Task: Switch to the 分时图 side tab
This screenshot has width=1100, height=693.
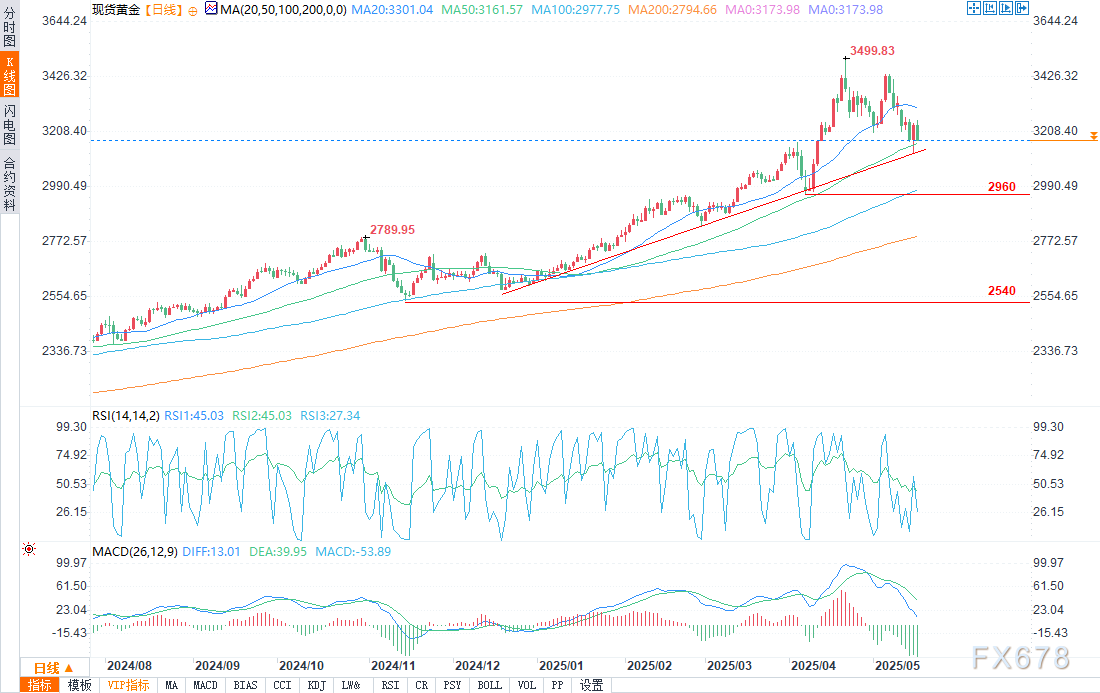Action: coord(9,24)
